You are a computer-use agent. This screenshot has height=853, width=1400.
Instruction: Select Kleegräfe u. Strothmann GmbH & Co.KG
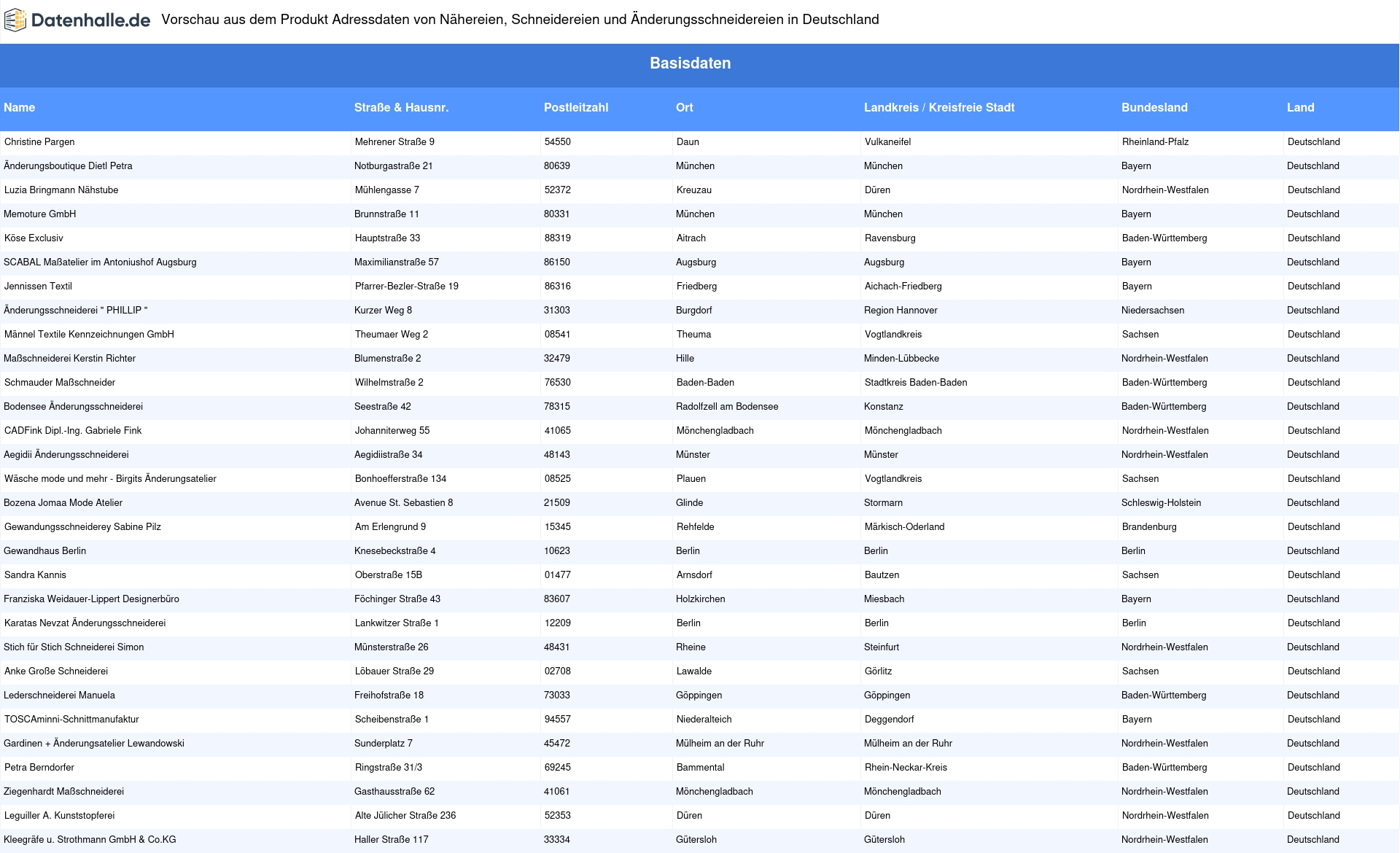(x=90, y=840)
